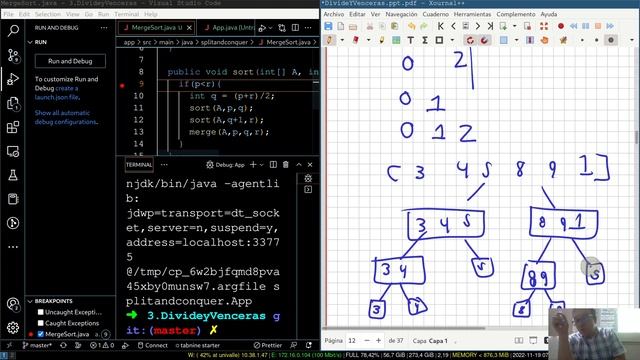The height and width of the screenshot is (360, 640).
Task: Click Save icon in Xournal++ toolbar
Action: coord(328,26)
